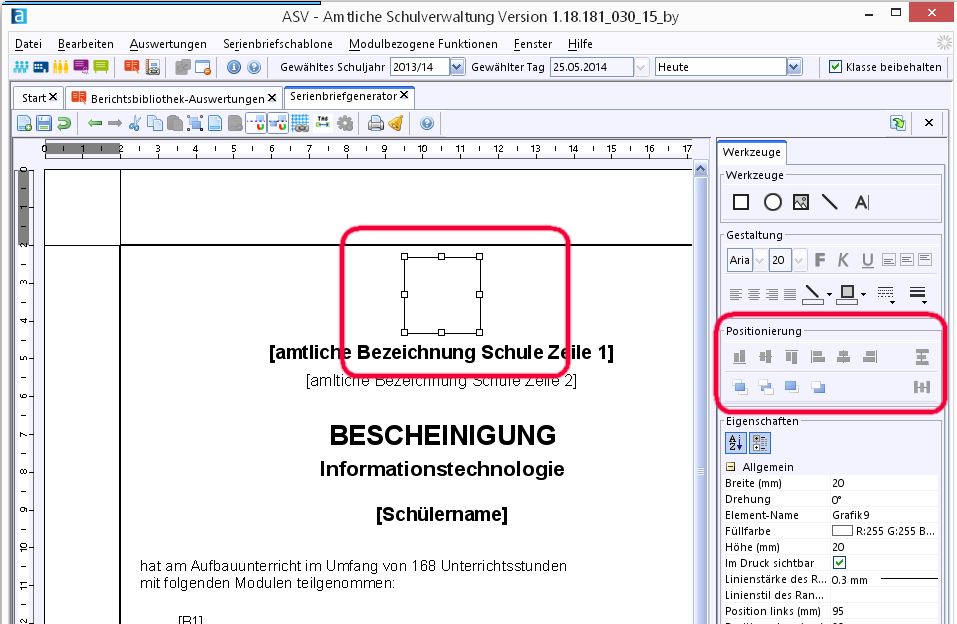Open the Auswertungen menu

[168, 44]
